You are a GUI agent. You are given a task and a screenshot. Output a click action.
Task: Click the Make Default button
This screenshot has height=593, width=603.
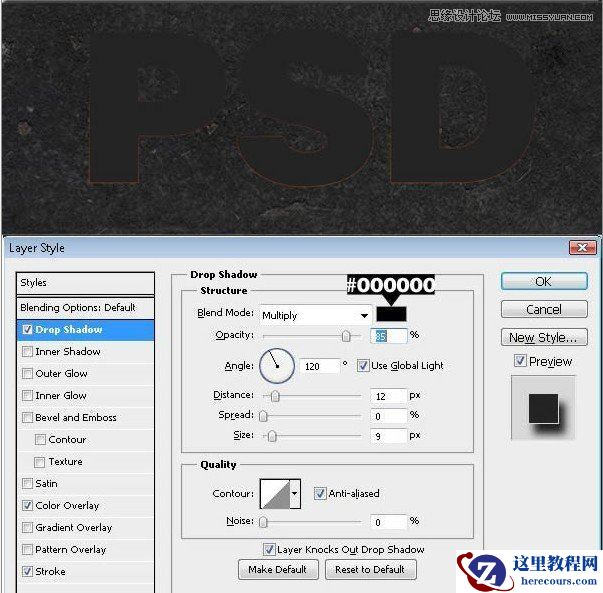point(278,570)
